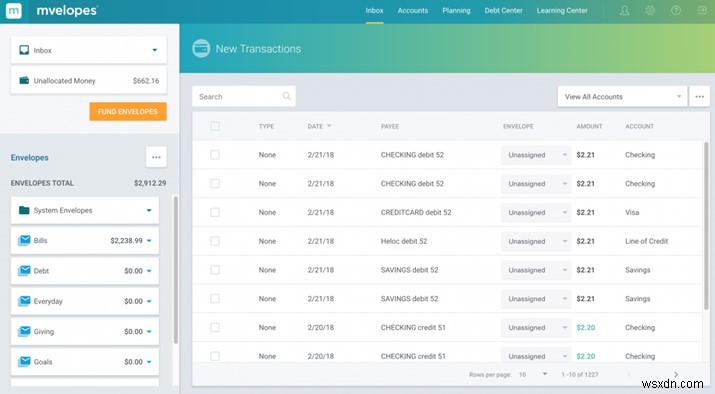Image resolution: width=715 pixels, height=394 pixels.
Task: Focus the Search input field
Action: (244, 97)
